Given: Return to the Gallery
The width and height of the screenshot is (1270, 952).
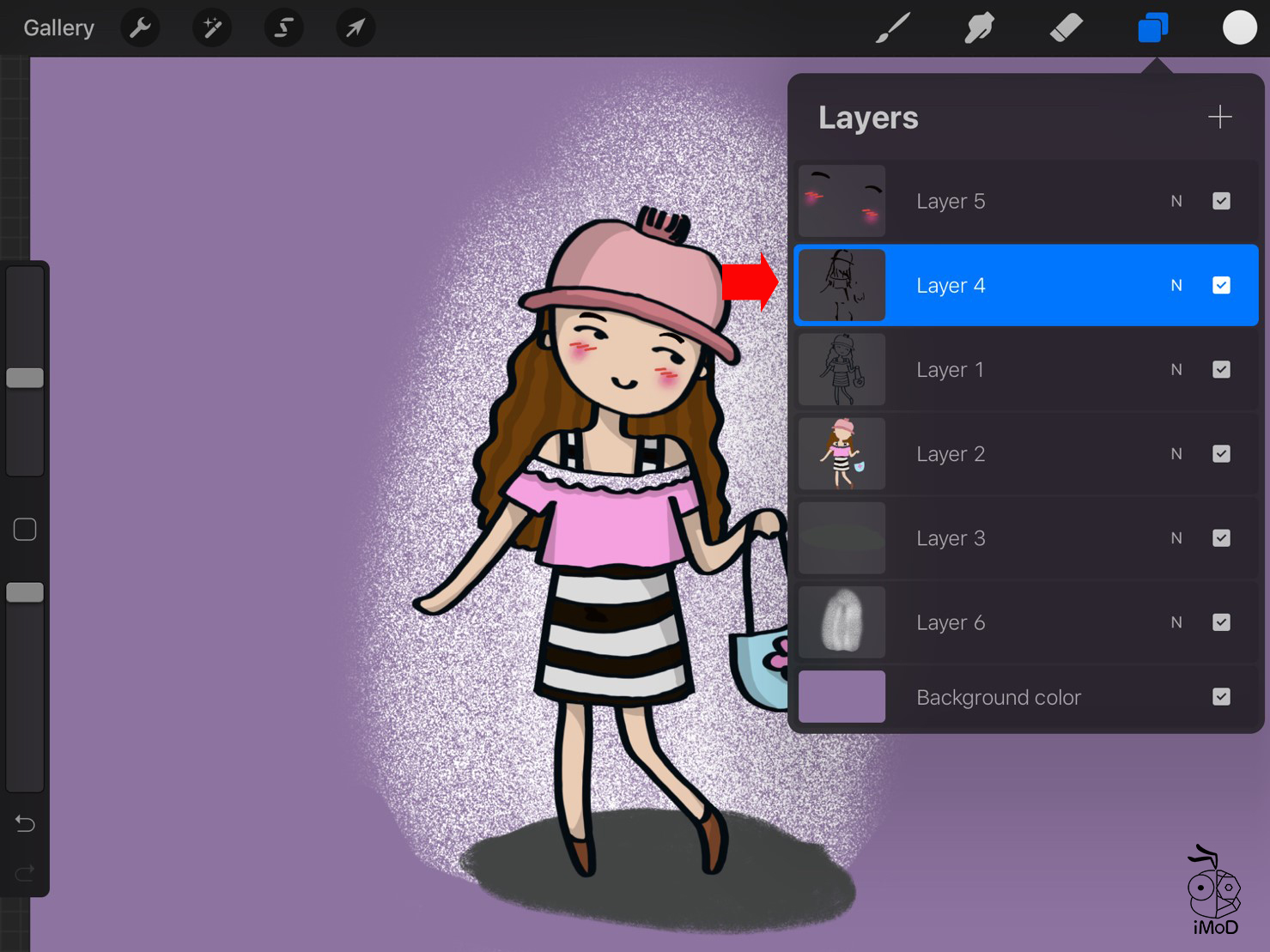Looking at the screenshot, I should 58,28.
